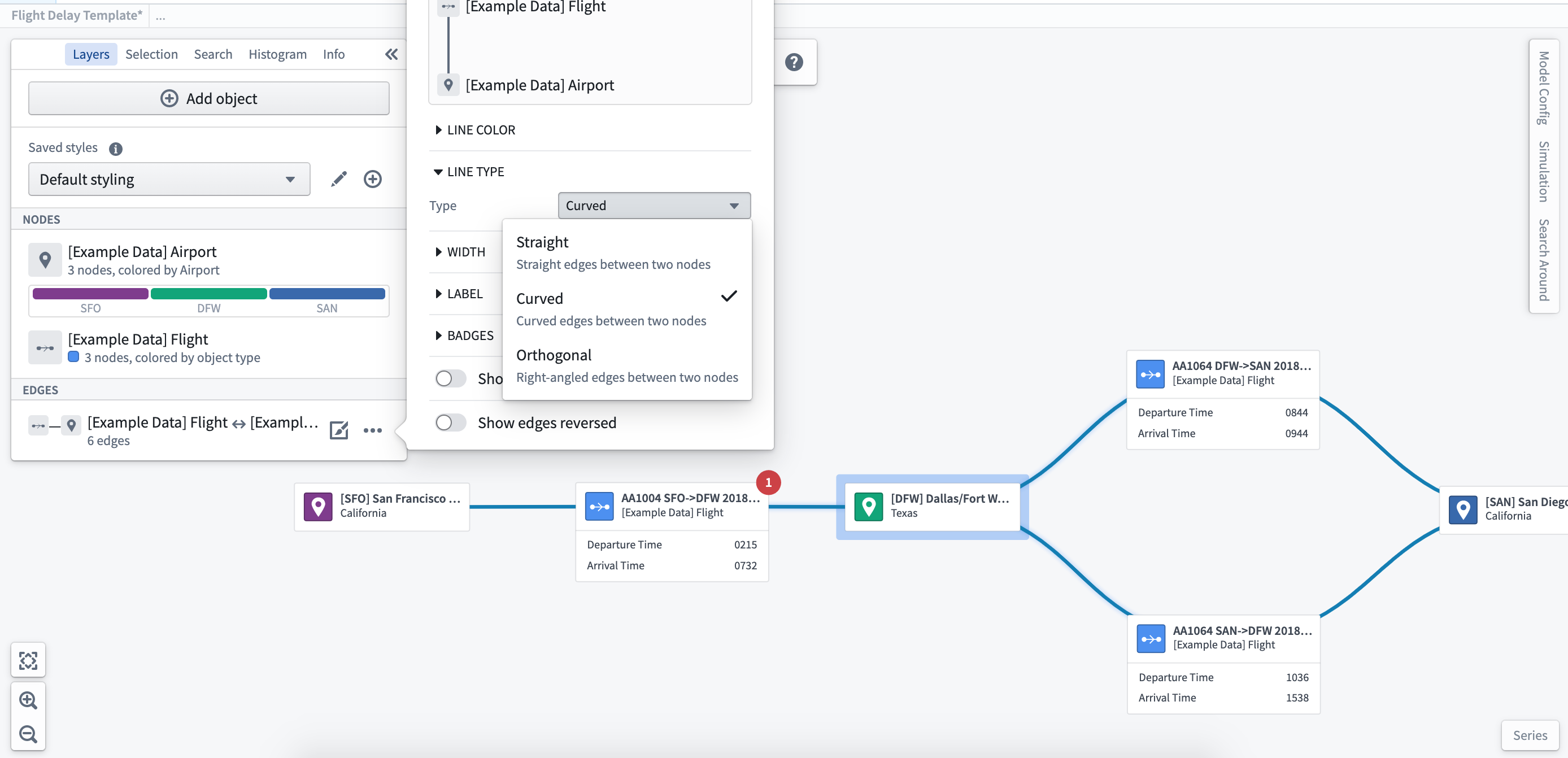Select Orthogonal line type option
This screenshot has width=1568, height=758.
coord(627,366)
